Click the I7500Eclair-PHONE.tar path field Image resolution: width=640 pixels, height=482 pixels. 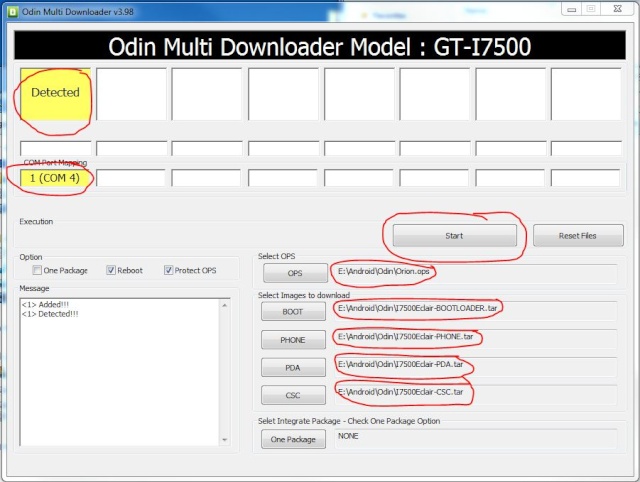476,339
